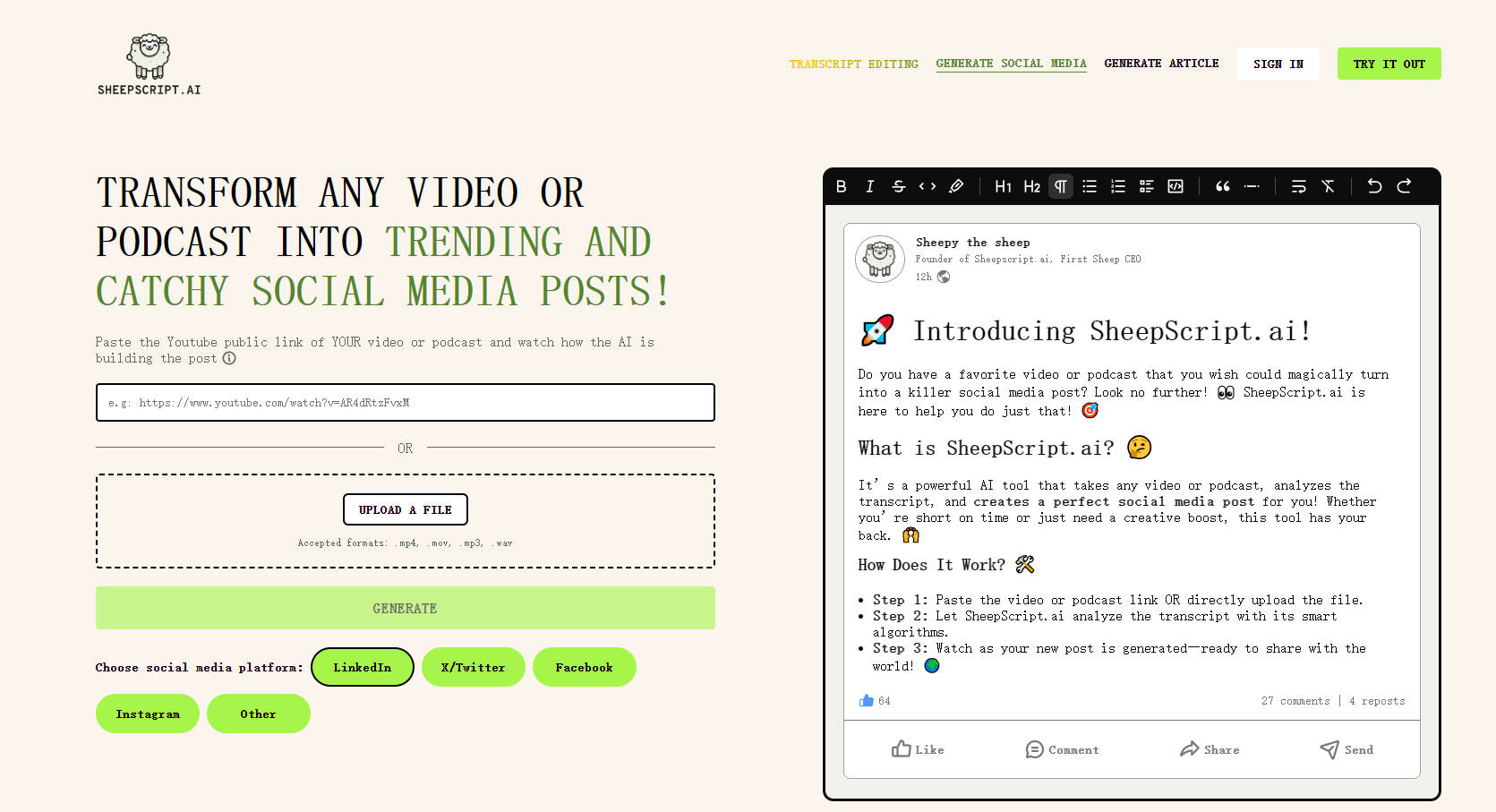
Task: Click Upload a File button
Action: [x=405, y=509]
